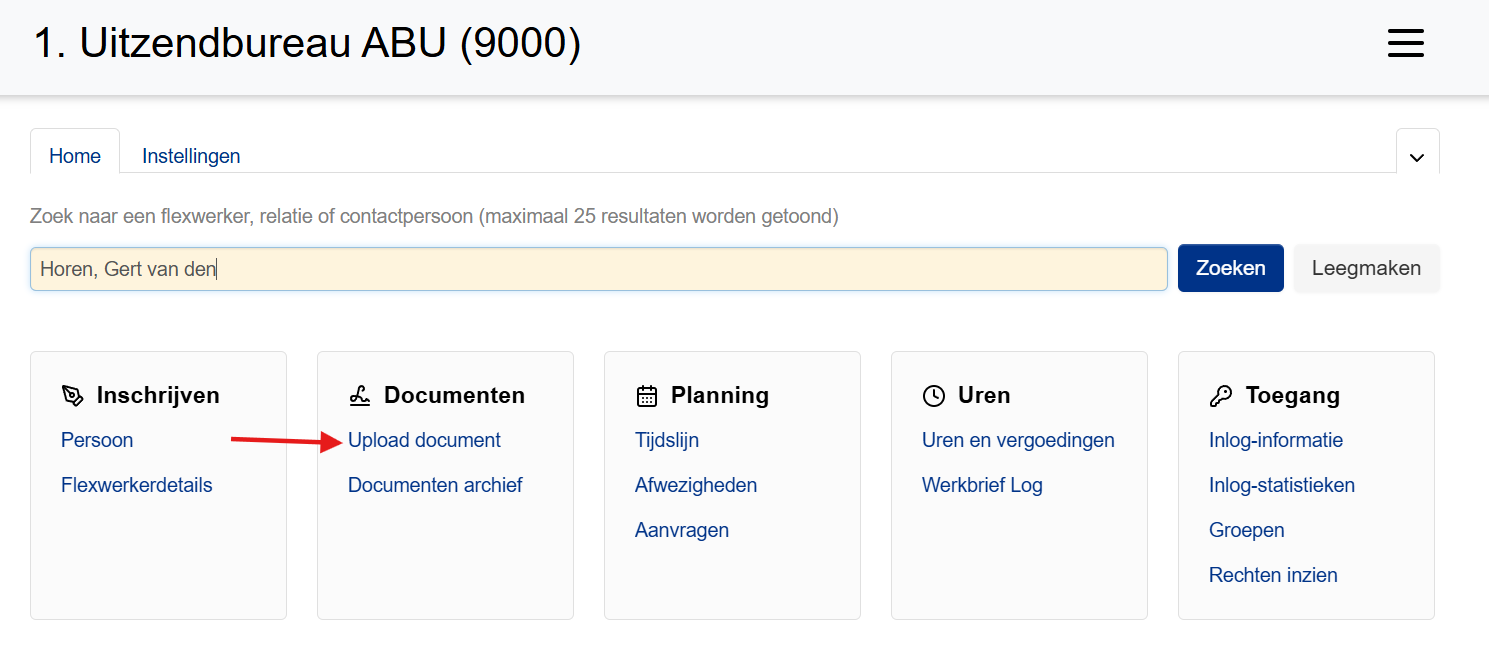1489x655 pixels.
Task: Open the Uren en vergoedingen link
Action: click(1018, 440)
